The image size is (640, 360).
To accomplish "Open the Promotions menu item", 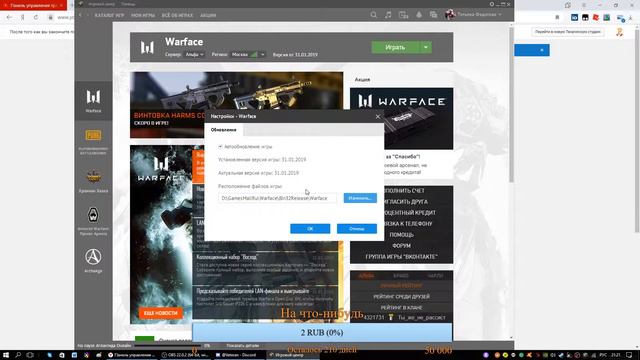I will click(208, 15).
